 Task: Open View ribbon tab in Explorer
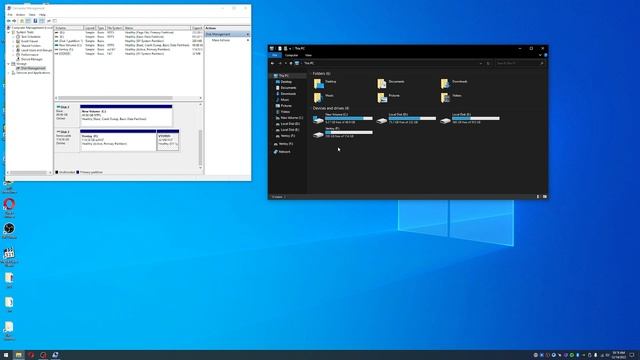[308, 55]
